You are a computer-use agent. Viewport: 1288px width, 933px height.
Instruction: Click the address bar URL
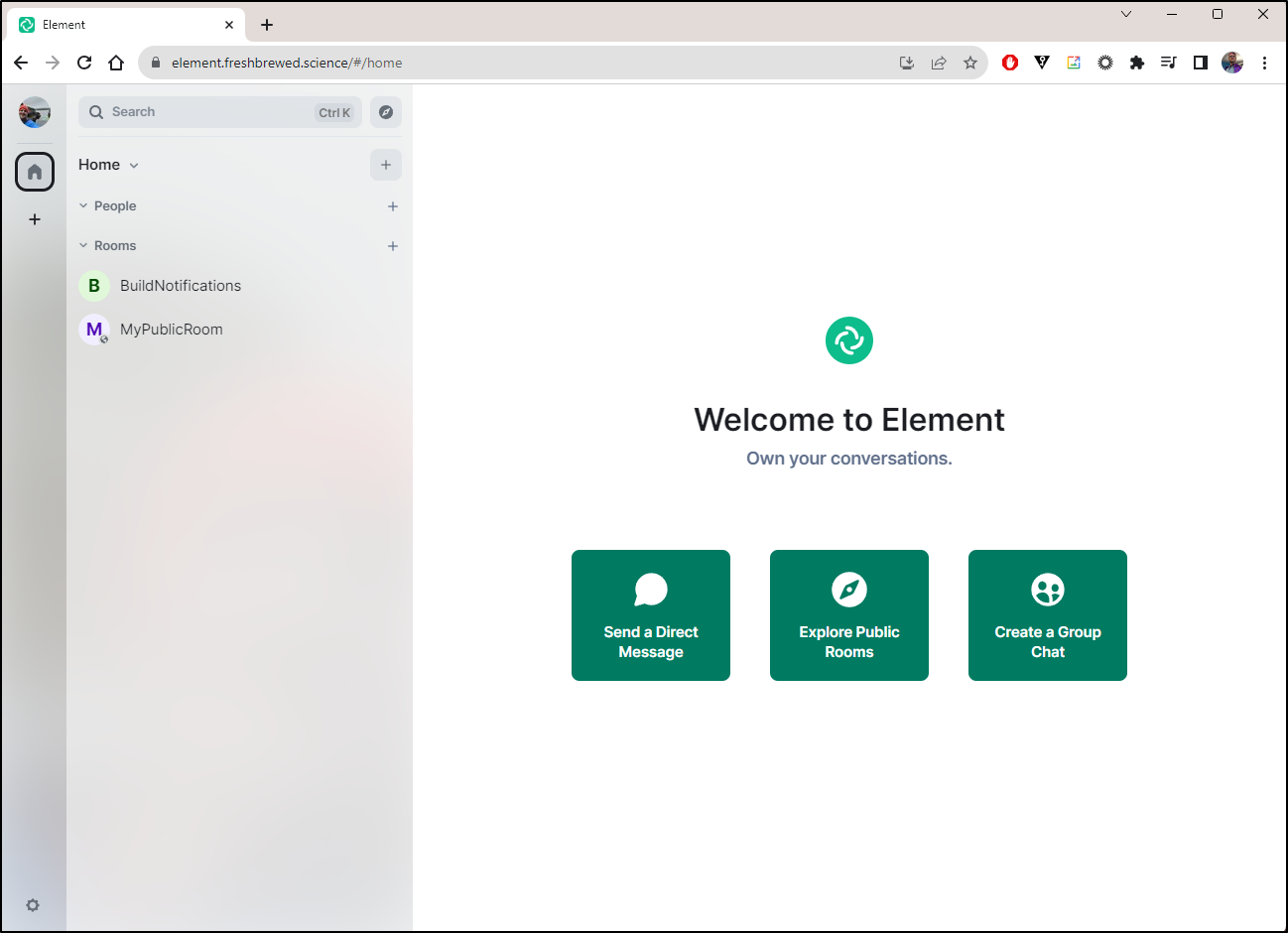click(287, 63)
